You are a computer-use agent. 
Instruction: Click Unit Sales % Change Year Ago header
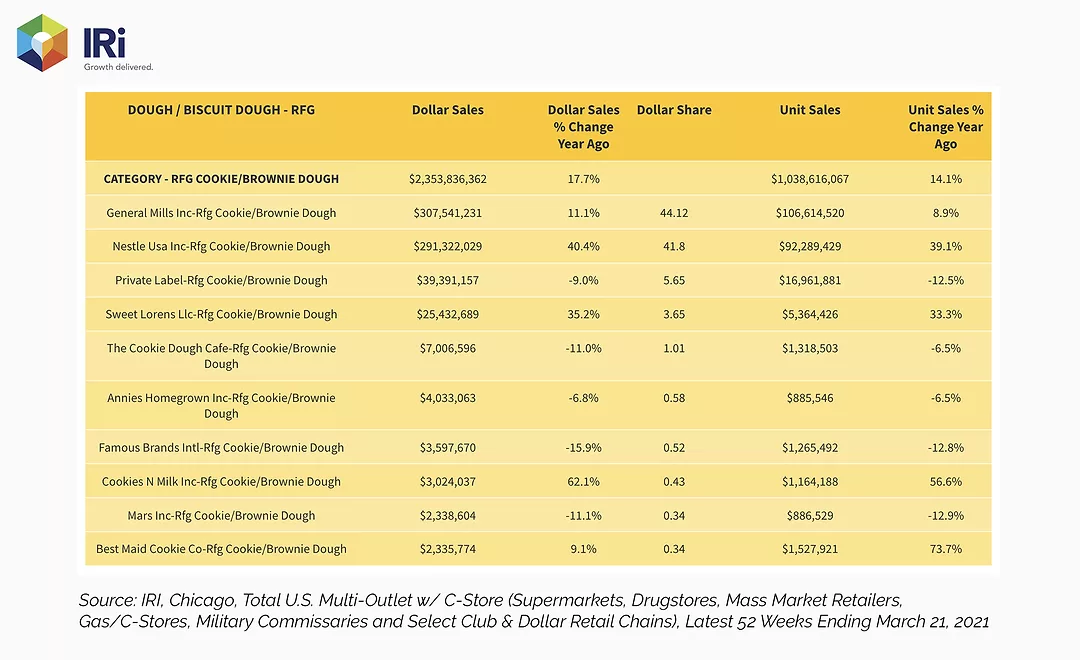pyautogui.click(x=946, y=127)
